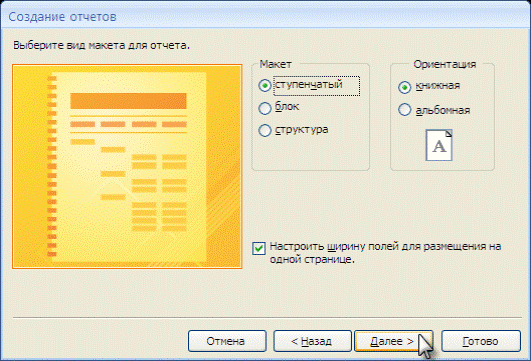Image resolution: width=531 pixels, height=361 pixels.
Task: Click the Выберите вид макета instruction text
Action: tap(101, 45)
